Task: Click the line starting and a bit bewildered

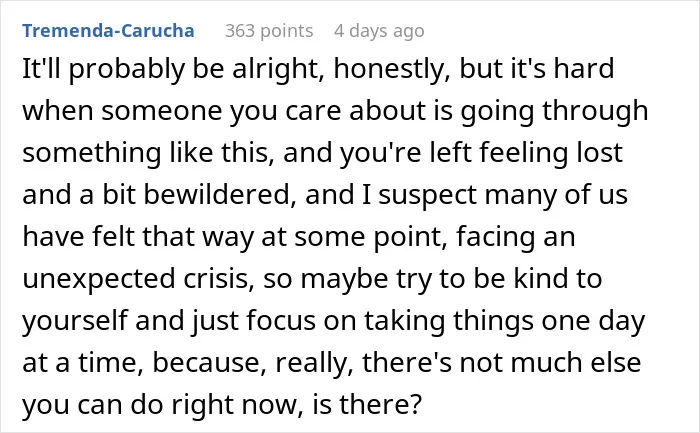Action: tap(325, 195)
